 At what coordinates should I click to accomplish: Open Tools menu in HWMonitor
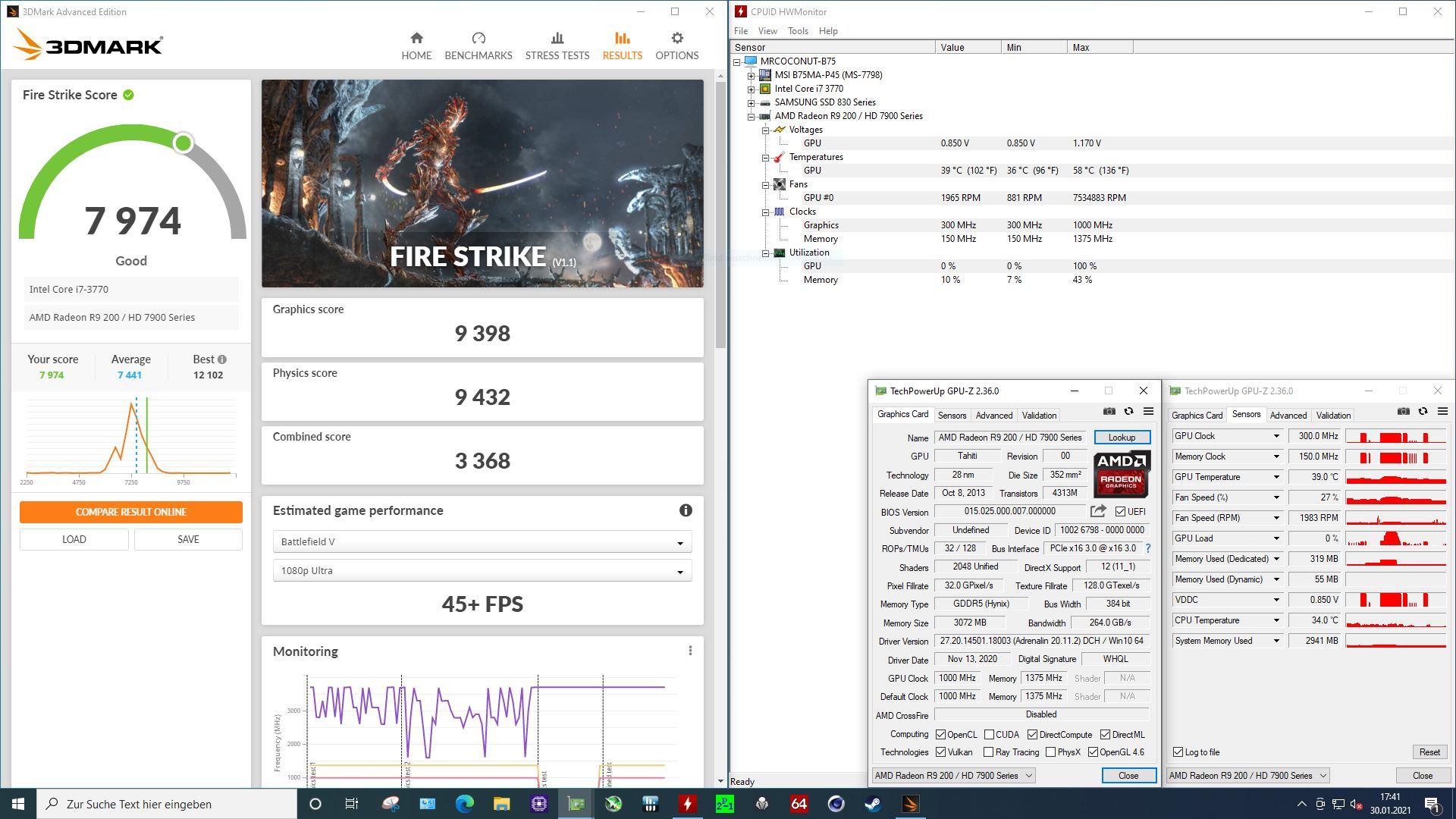pyautogui.click(x=798, y=31)
